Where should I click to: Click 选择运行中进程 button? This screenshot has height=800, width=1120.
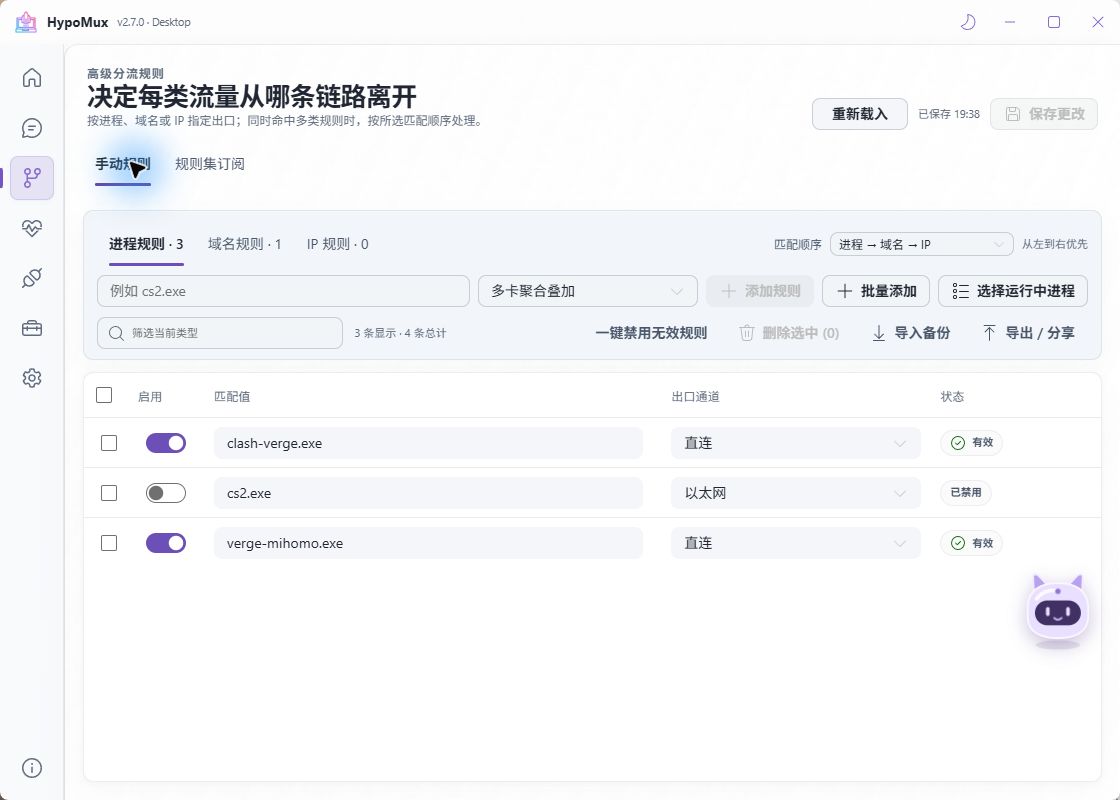coord(1013,291)
